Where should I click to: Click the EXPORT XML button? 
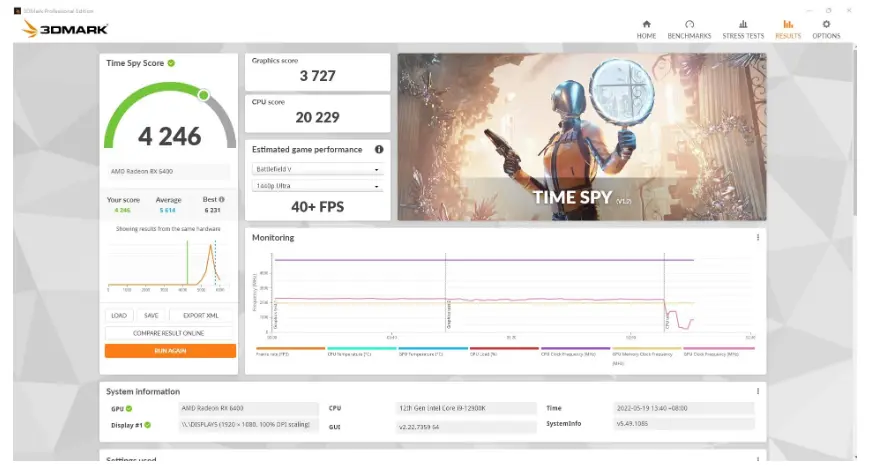click(x=201, y=315)
